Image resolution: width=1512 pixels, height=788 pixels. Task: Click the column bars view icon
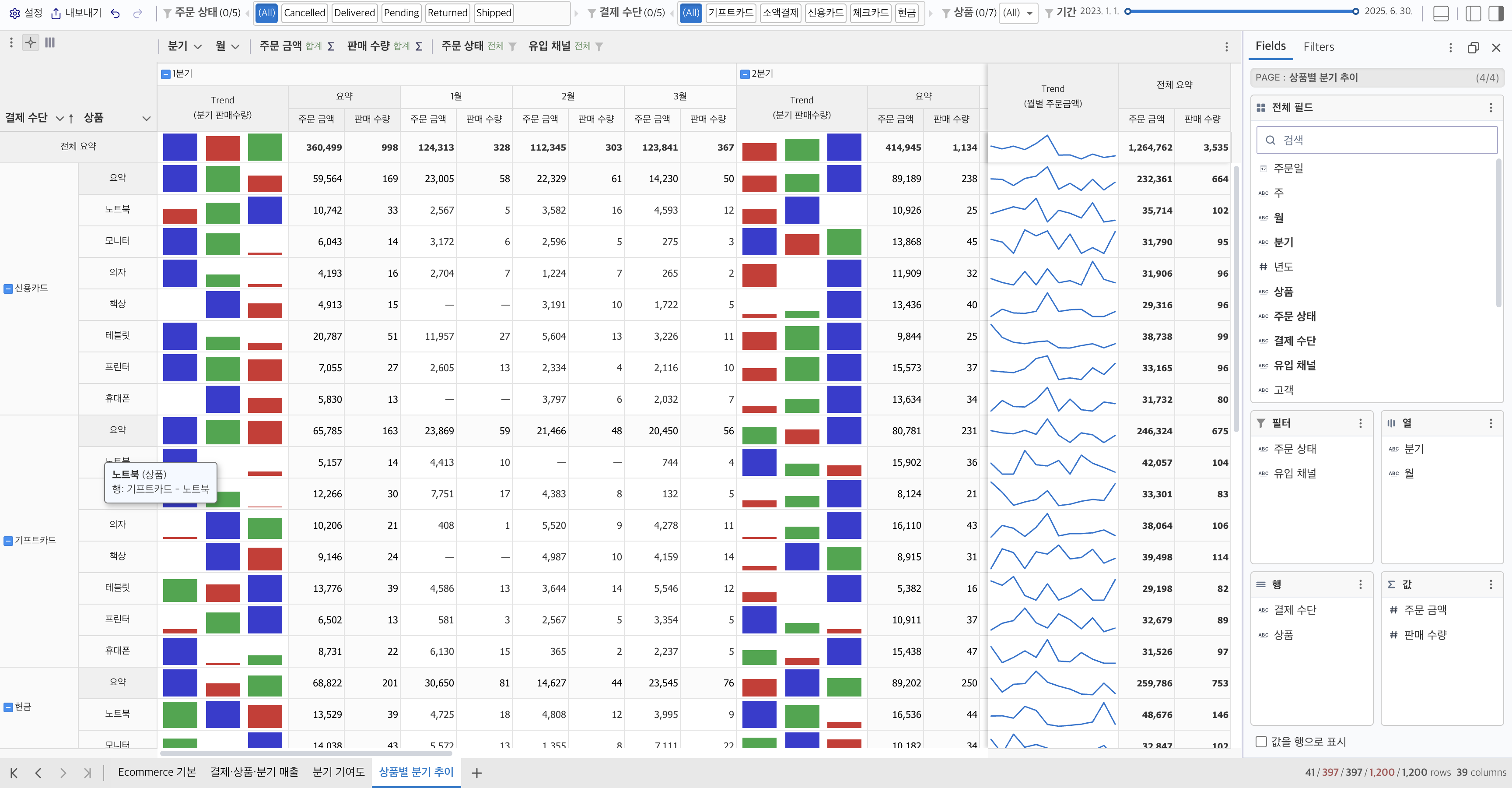click(50, 42)
